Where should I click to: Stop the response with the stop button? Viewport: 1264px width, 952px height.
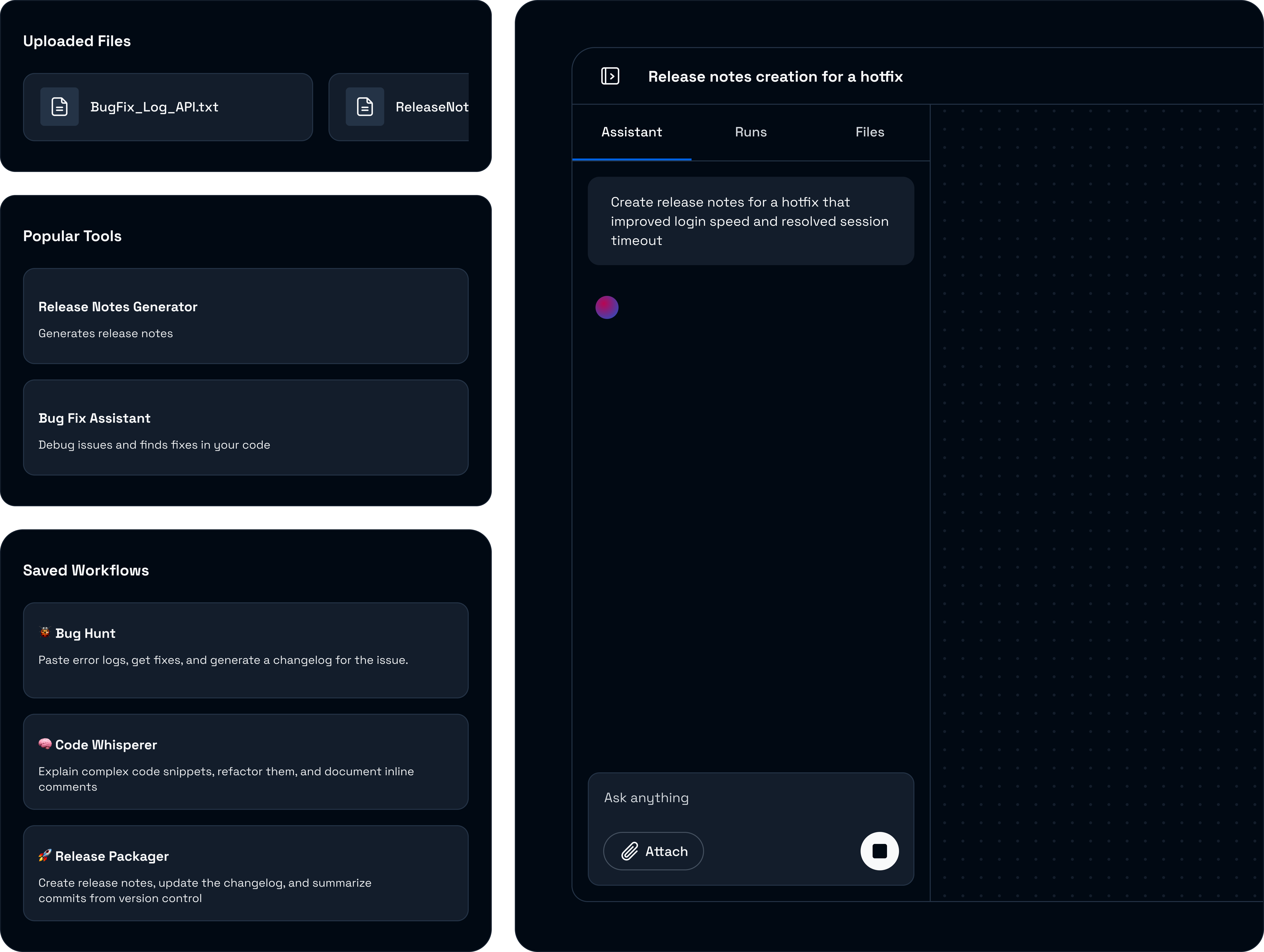tap(879, 851)
